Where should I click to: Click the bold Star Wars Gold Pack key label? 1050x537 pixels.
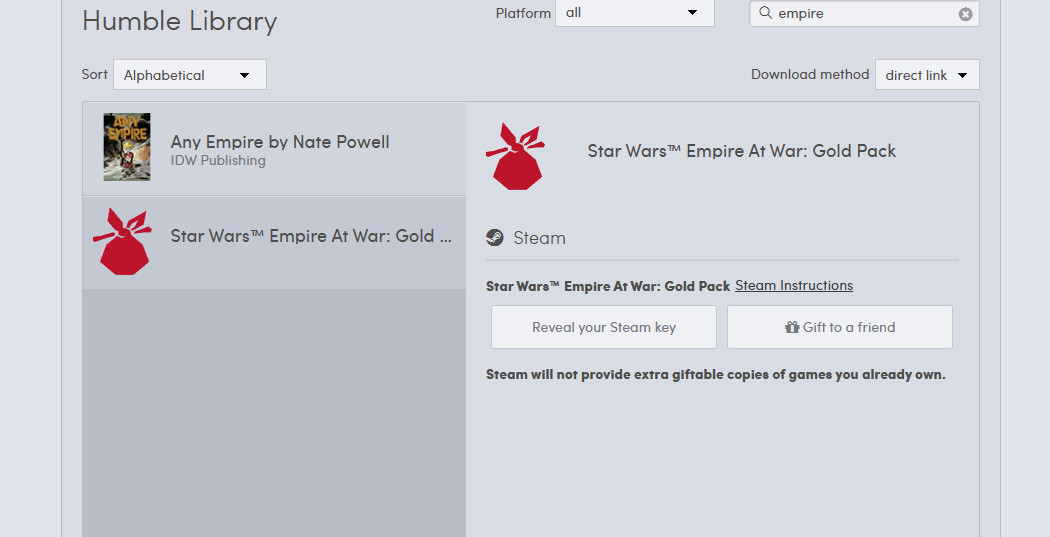click(608, 286)
